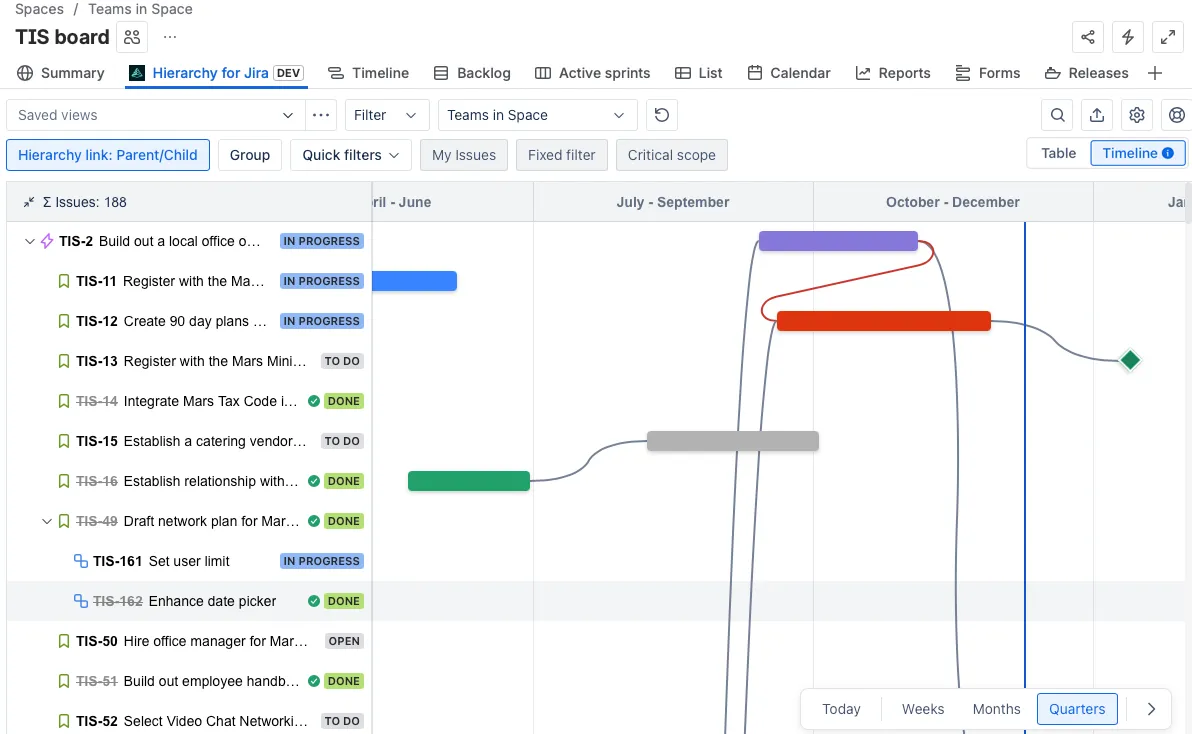Click the green diamond milestone marker
Screen dimensions: 1192x734
pos(1130,360)
